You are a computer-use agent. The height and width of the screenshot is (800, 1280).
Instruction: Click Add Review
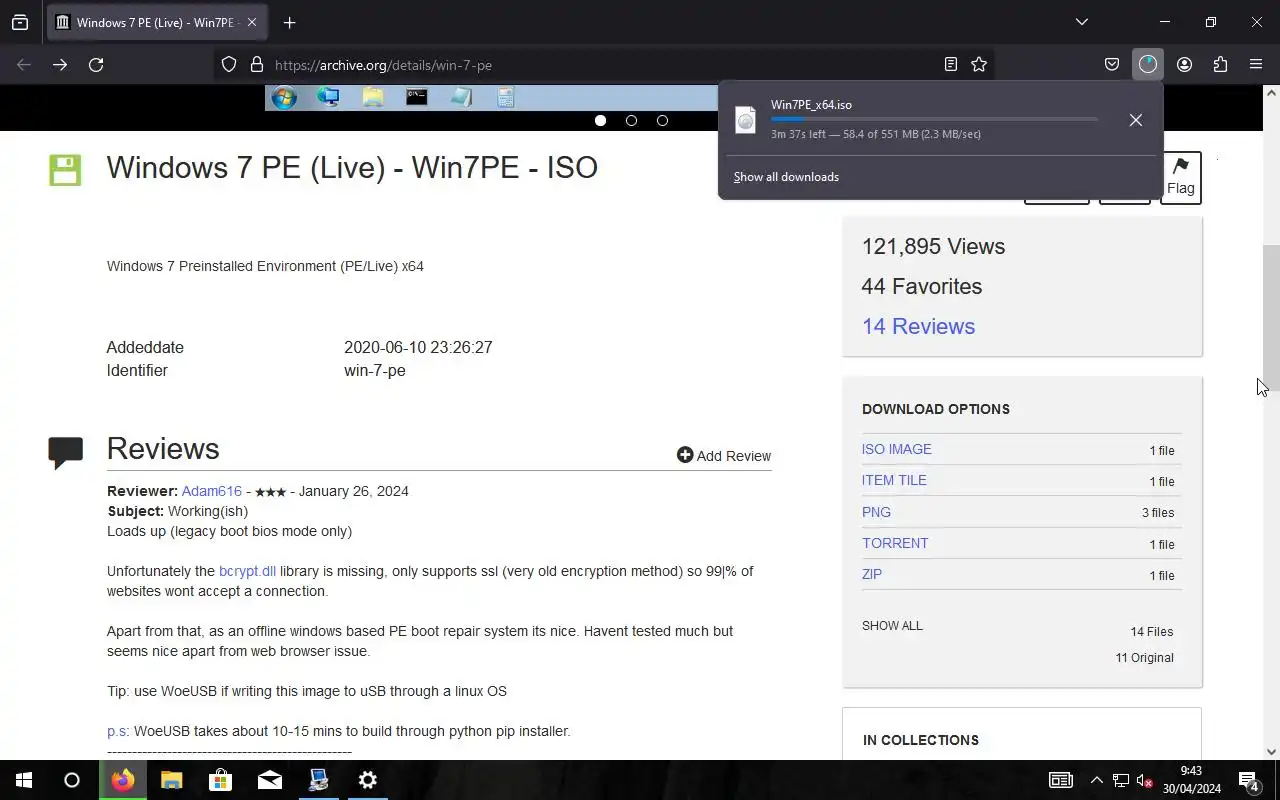click(724, 455)
